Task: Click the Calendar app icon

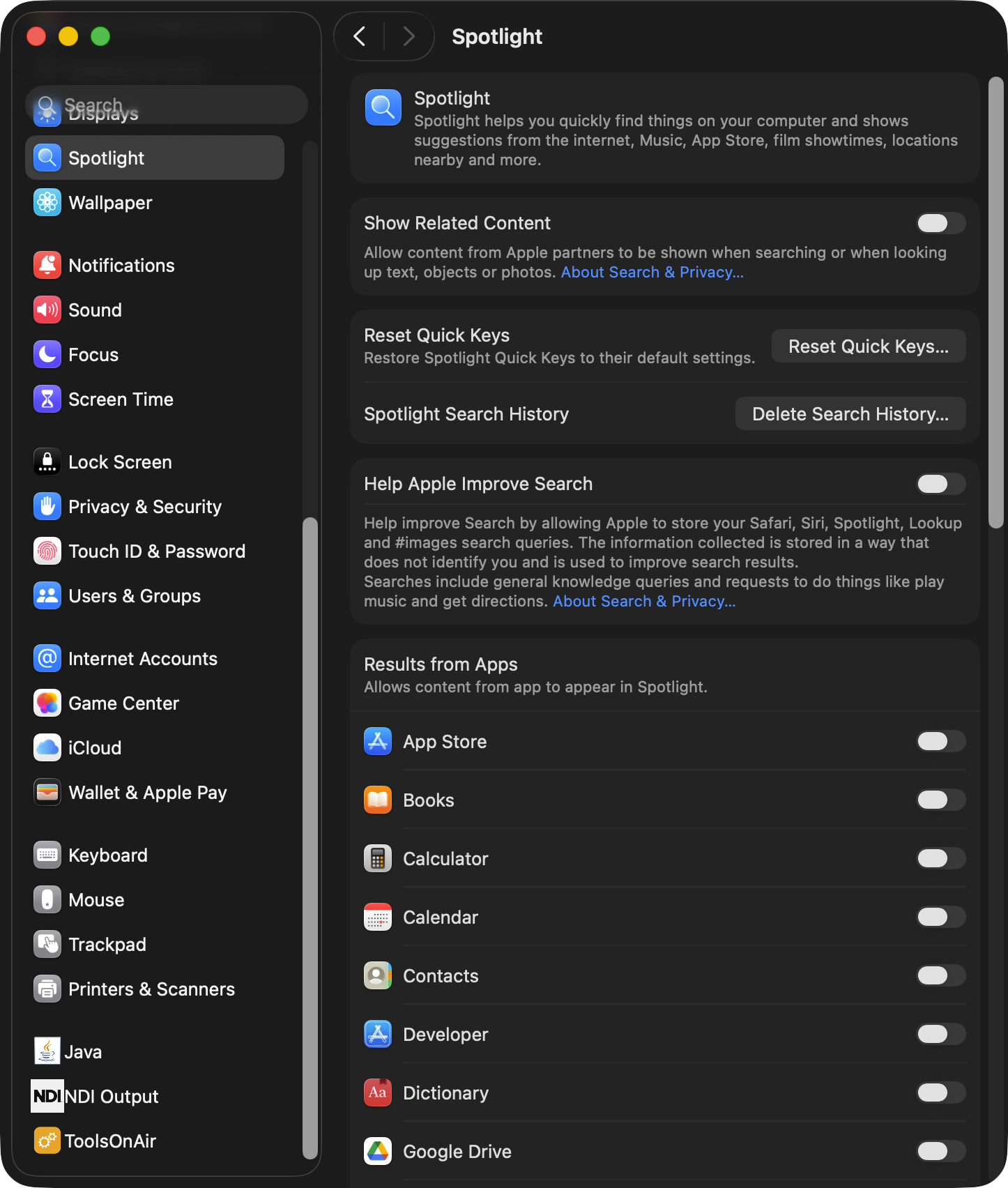Action: pyautogui.click(x=378, y=917)
